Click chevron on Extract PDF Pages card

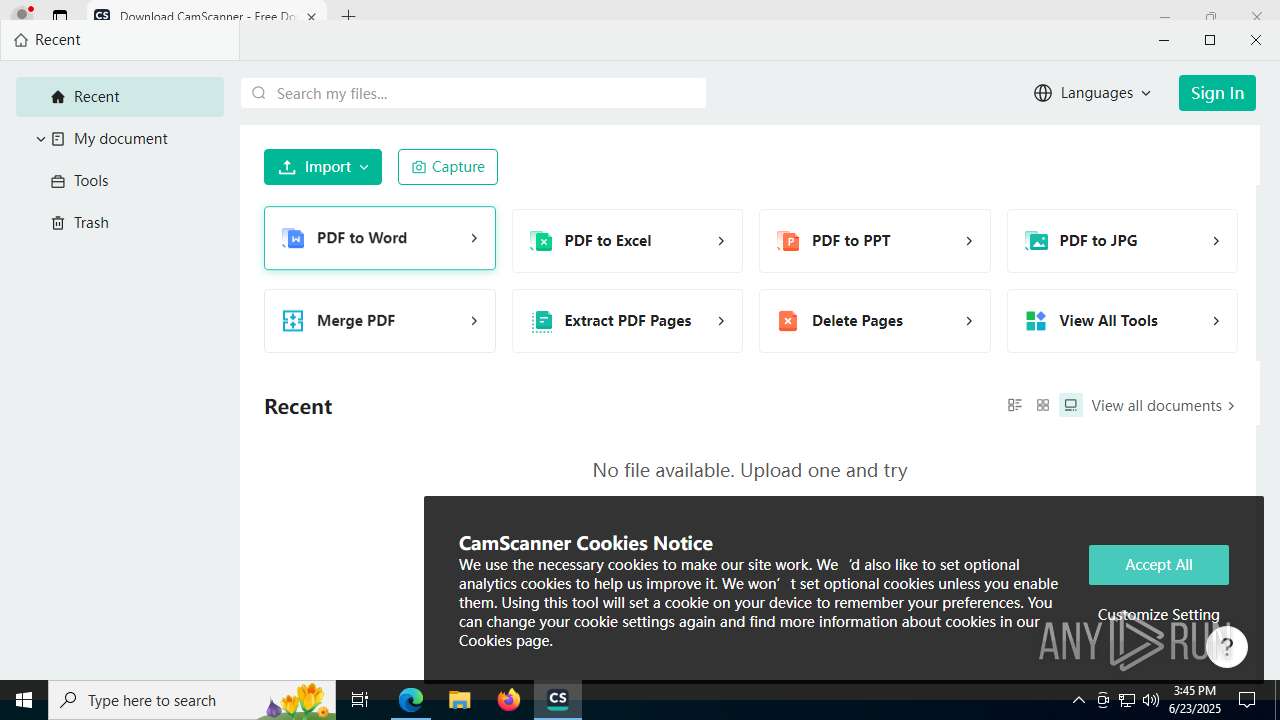[x=721, y=321]
